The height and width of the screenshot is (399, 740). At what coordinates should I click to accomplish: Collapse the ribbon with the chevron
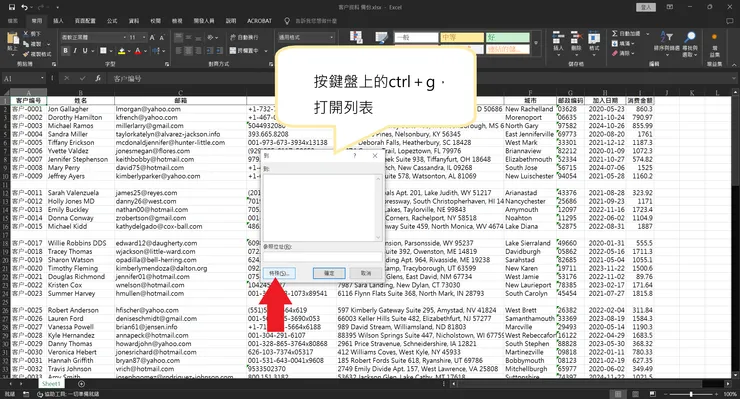click(734, 65)
